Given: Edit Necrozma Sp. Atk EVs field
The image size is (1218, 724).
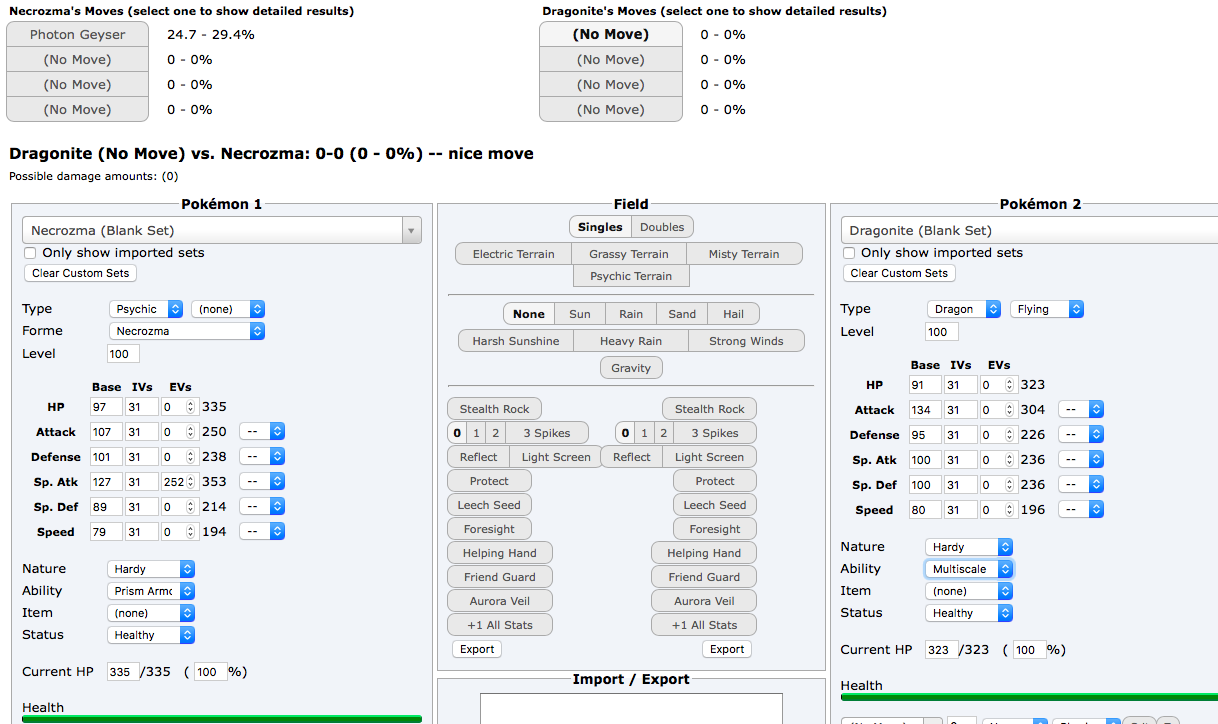Looking at the screenshot, I should coord(178,482).
